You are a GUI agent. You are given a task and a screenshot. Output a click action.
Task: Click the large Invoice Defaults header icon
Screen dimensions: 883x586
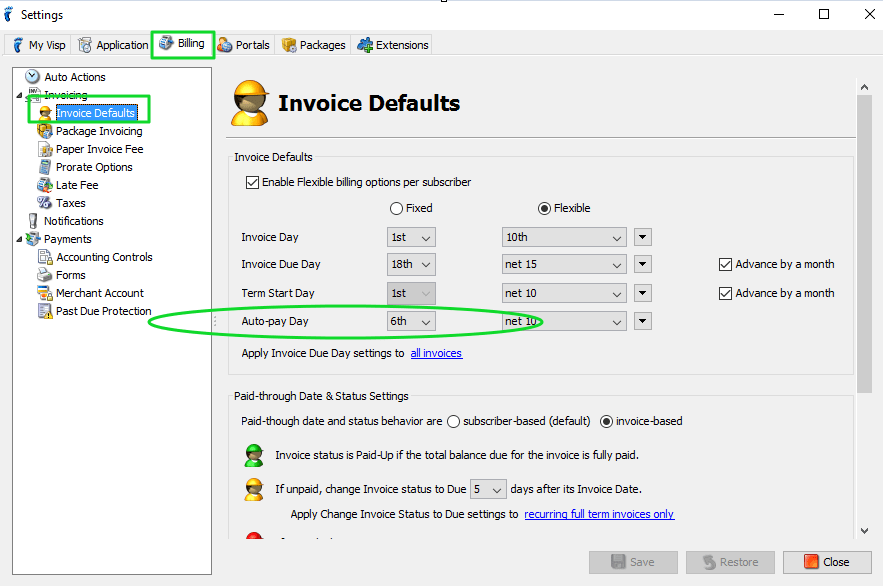point(251,103)
